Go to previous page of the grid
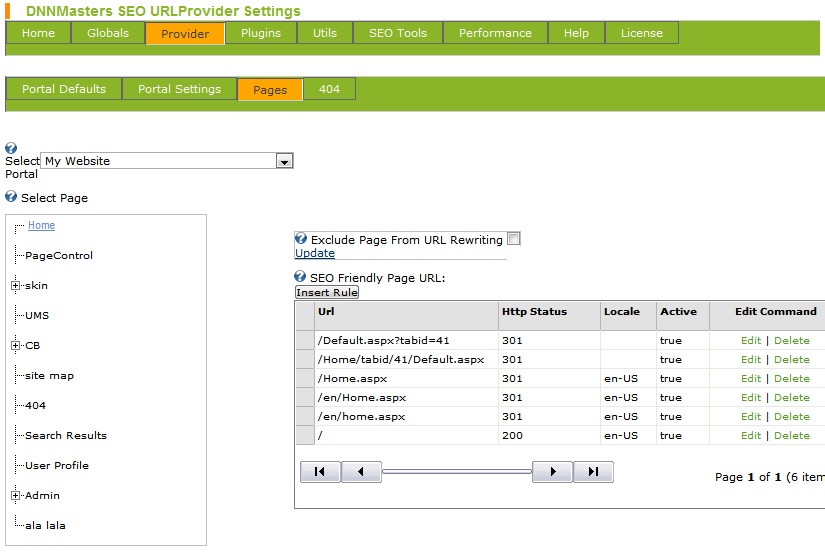The width and height of the screenshot is (825, 557). (x=361, y=471)
